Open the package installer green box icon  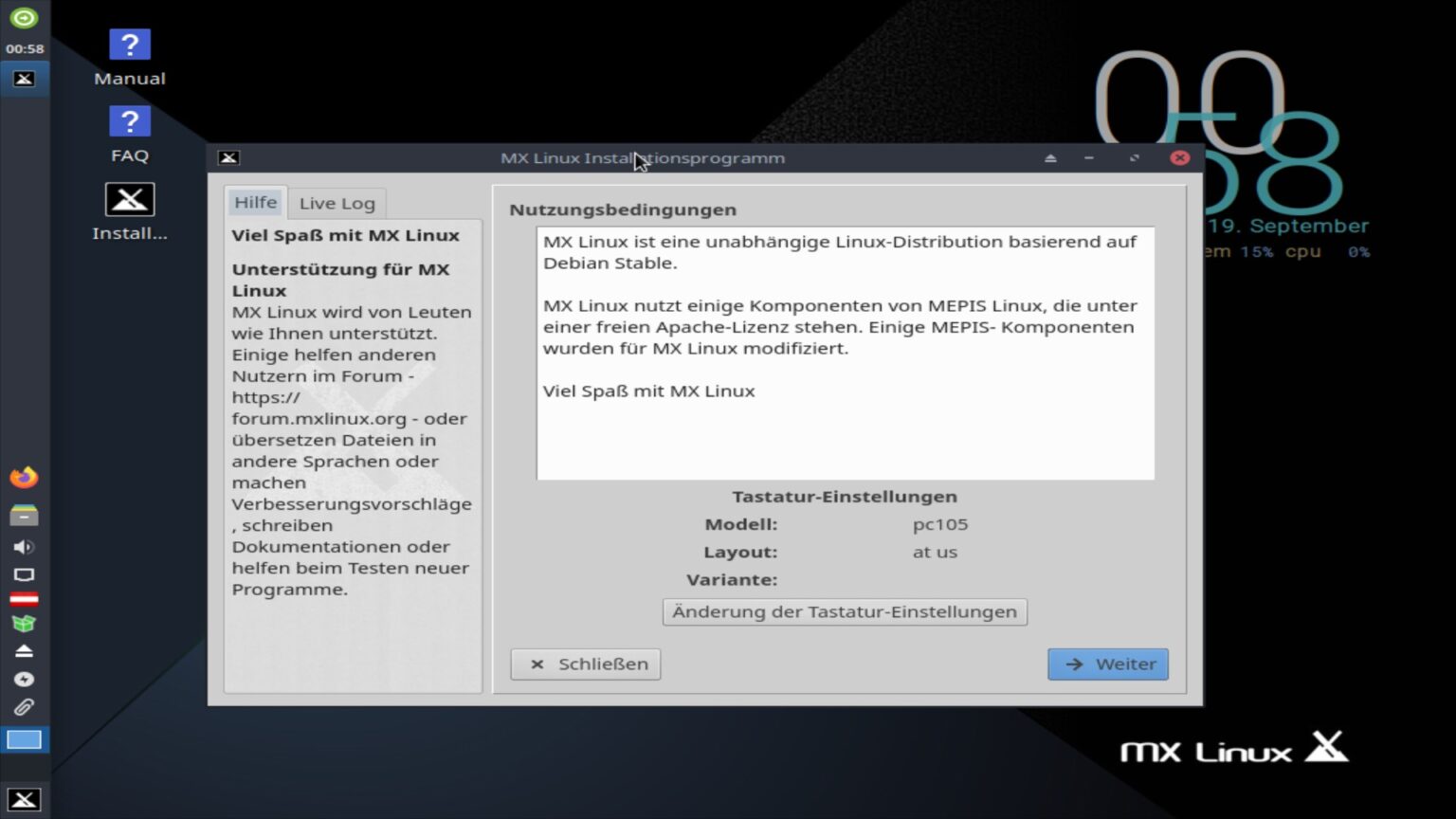pos(24,624)
